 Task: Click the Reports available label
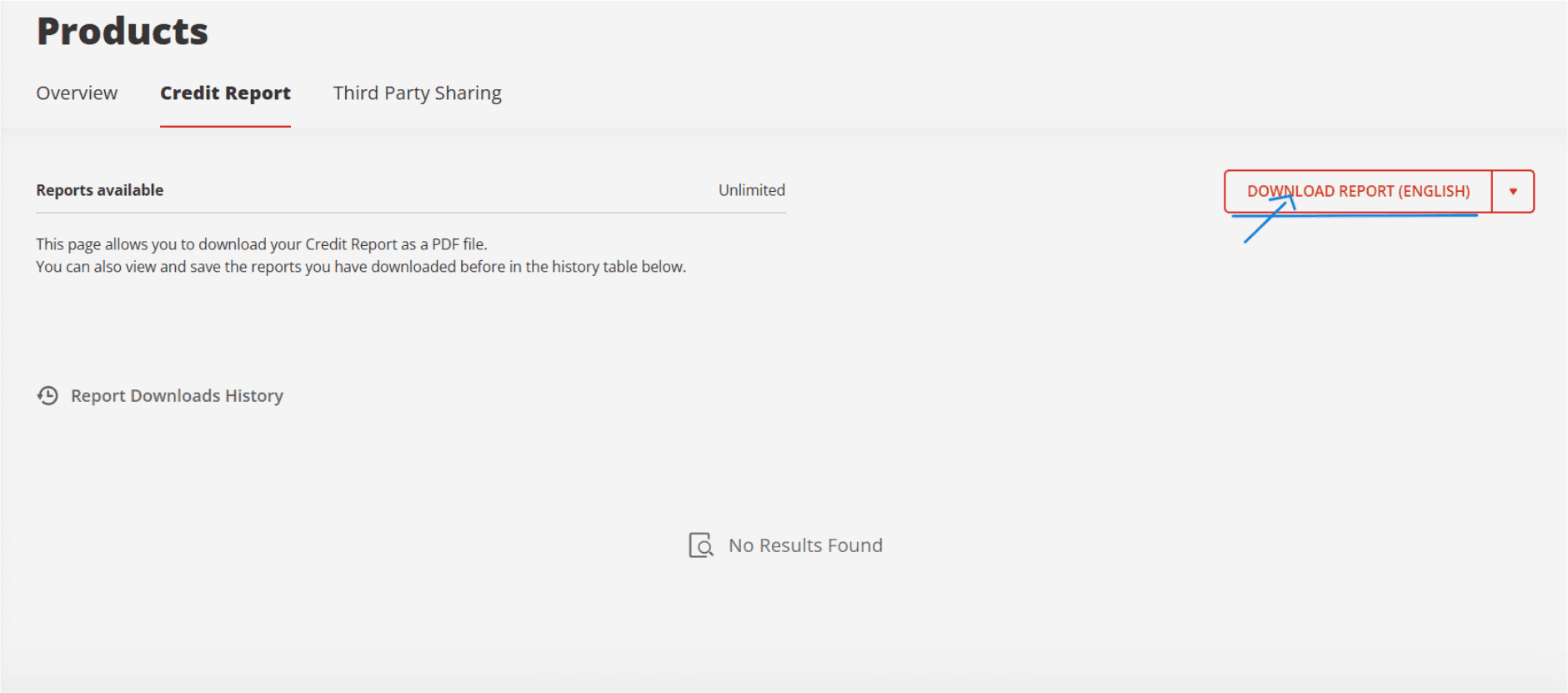point(99,190)
